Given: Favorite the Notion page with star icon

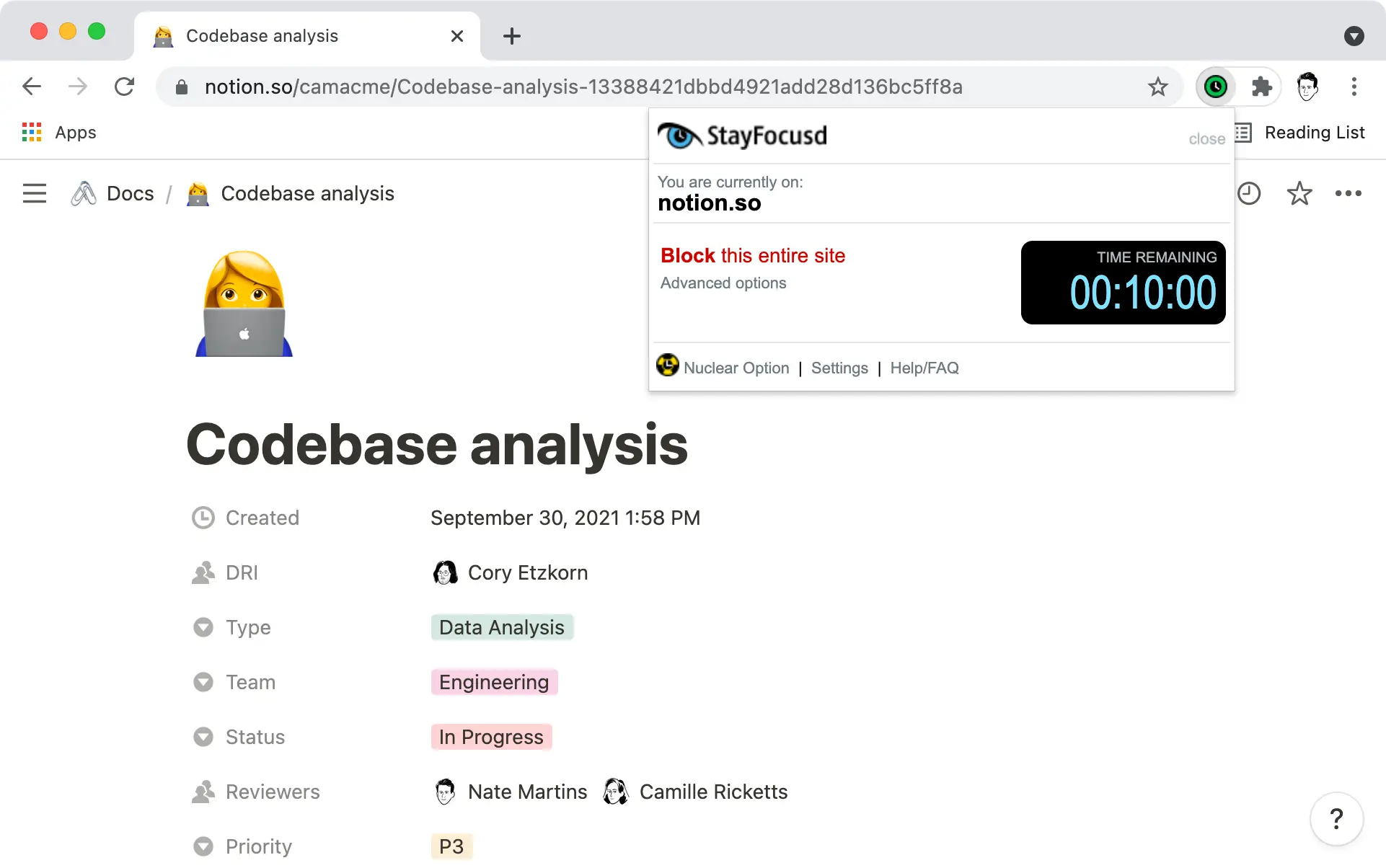Looking at the screenshot, I should click(x=1299, y=193).
